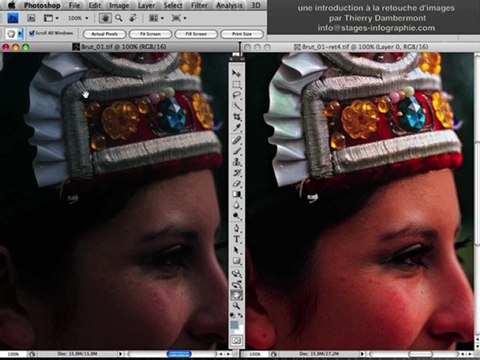Select the Pen tool
This screenshot has width=480, height=360.
coord(236,228)
